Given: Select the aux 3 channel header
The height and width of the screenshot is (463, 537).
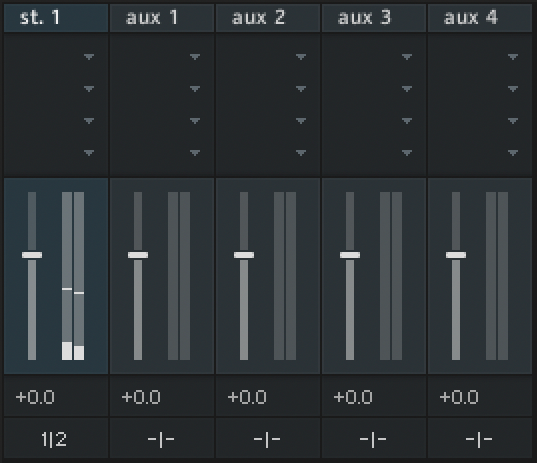Looking at the screenshot, I should 374,18.
